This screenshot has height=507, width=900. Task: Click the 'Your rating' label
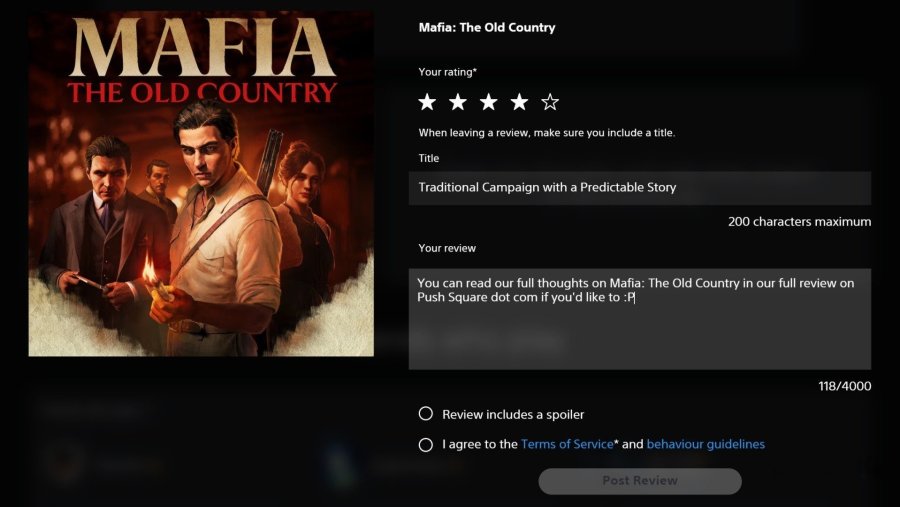click(449, 72)
